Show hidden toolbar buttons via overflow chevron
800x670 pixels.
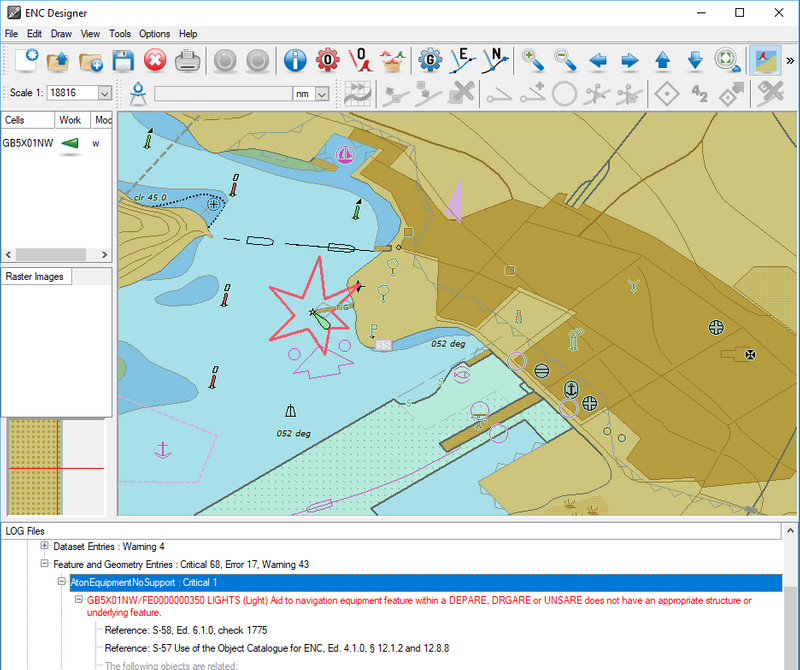pos(790,61)
